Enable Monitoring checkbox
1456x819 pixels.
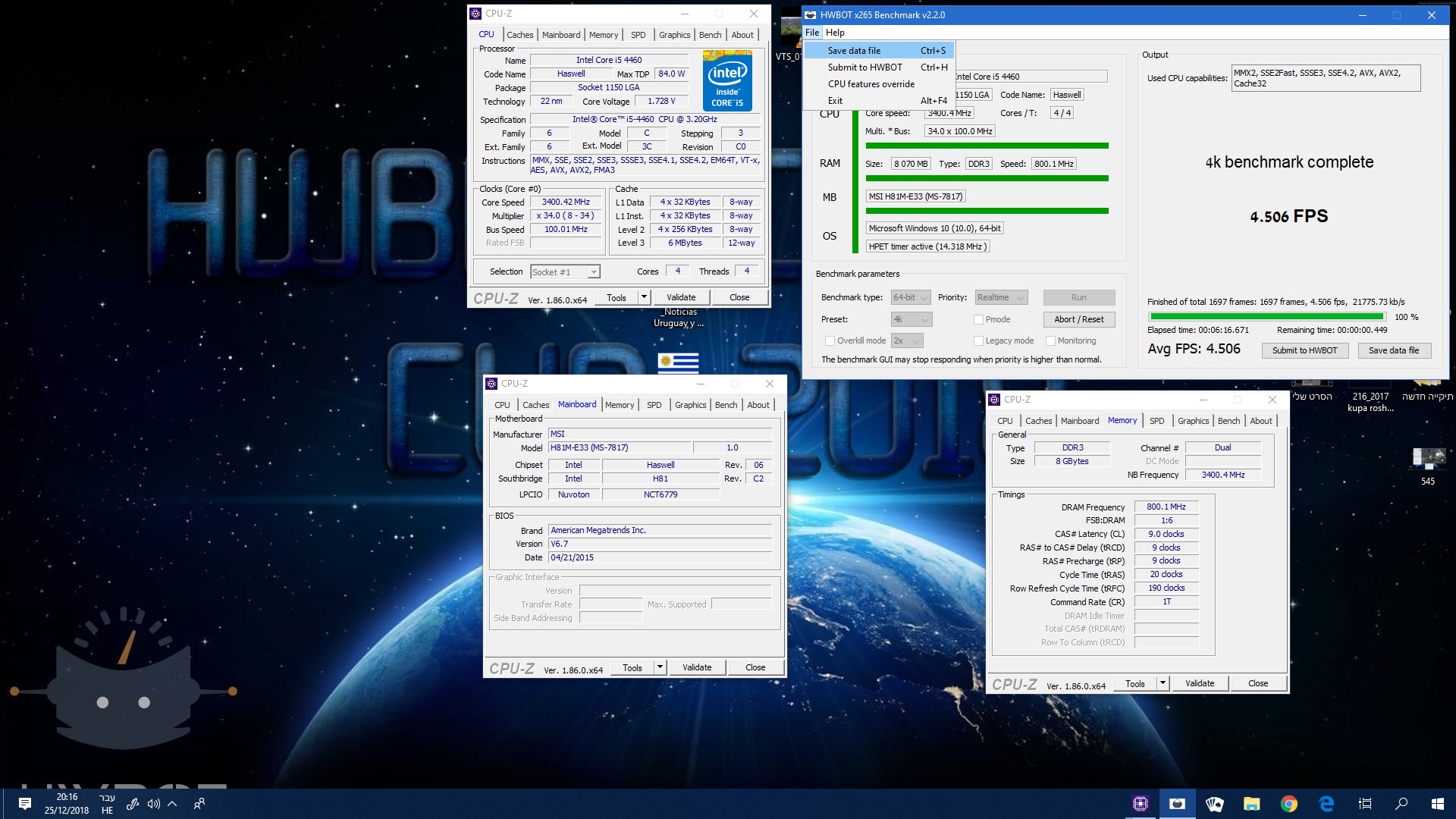click(x=1050, y=340)
